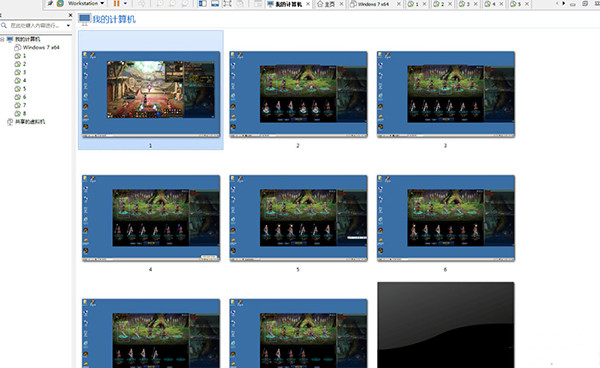
Task: Close the library sidebar panel
Action: (x=70, y=15)
